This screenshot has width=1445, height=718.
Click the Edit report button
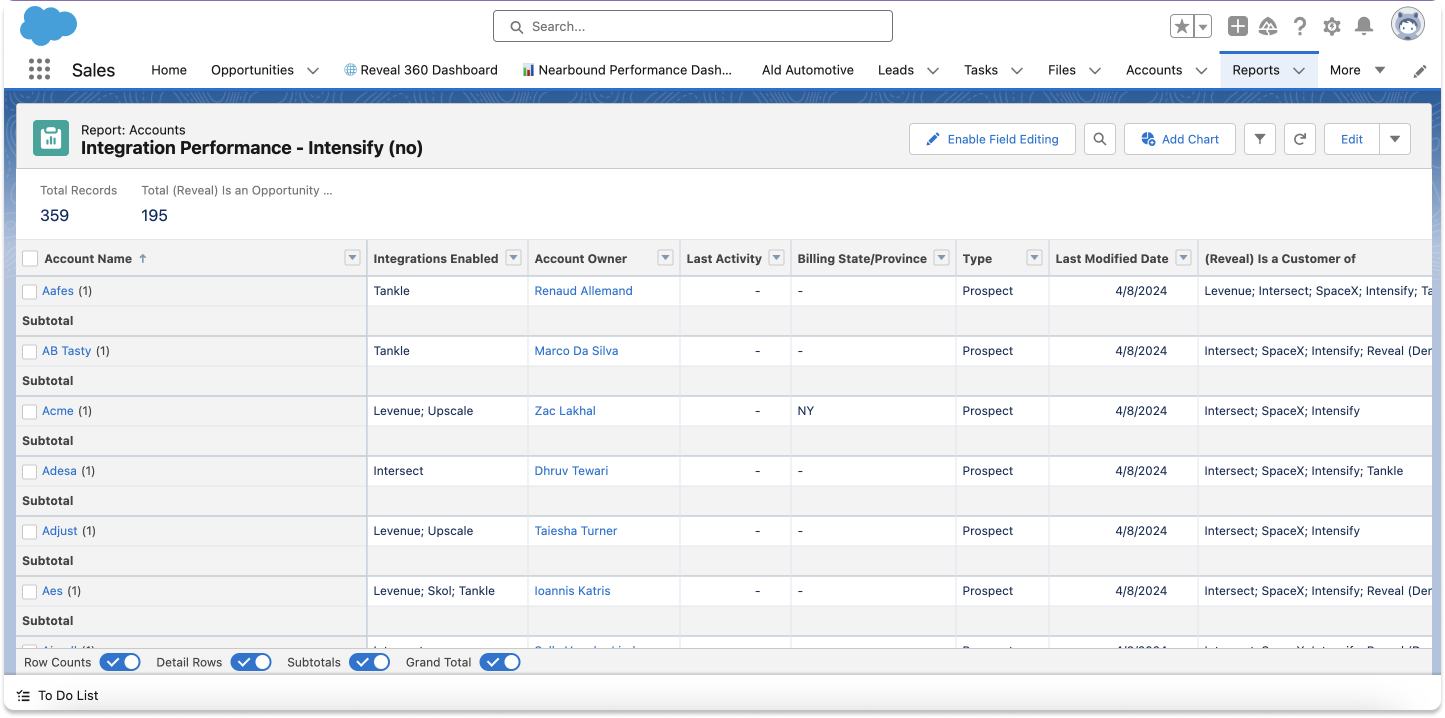(1352, 139)
